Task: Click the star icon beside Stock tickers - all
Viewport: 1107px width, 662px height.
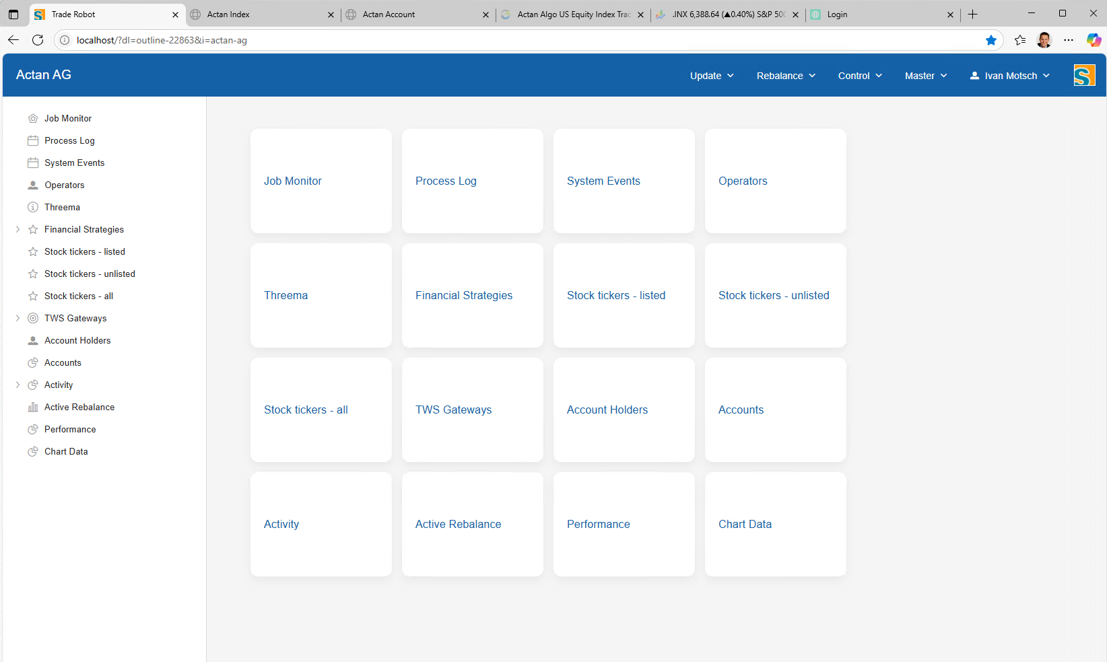Action: 32,296
